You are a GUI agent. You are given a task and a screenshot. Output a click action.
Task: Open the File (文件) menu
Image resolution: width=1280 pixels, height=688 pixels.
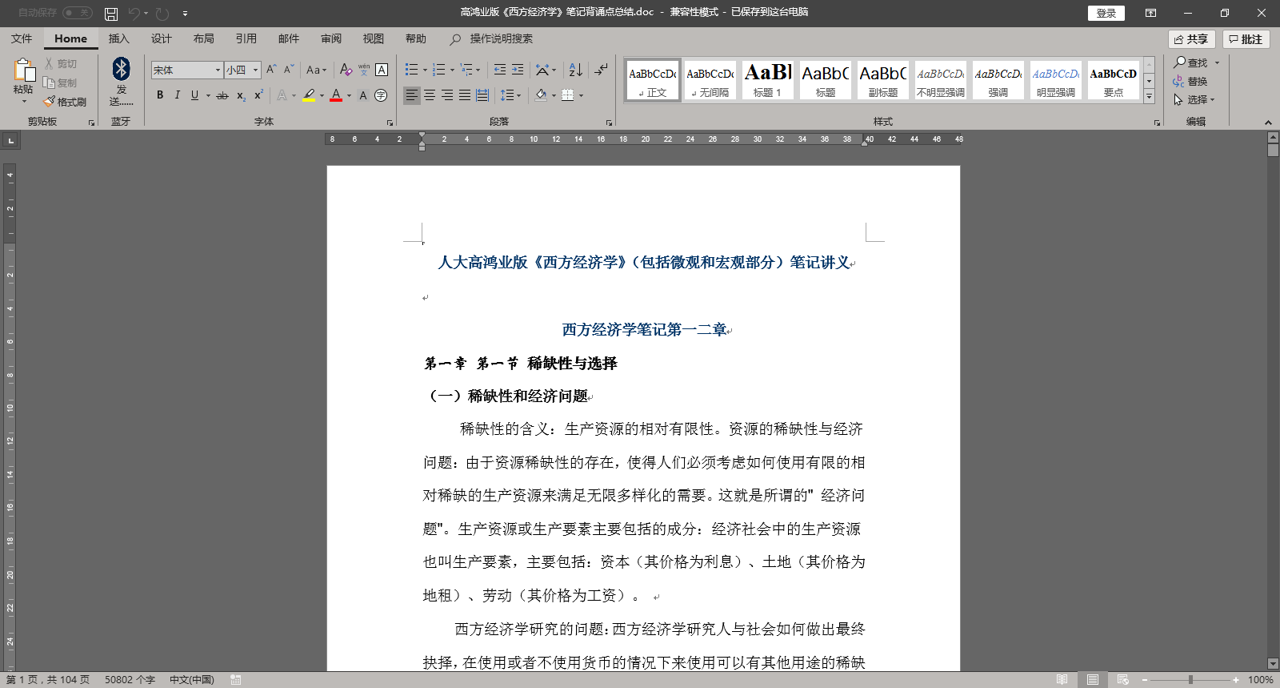point(21,39)
